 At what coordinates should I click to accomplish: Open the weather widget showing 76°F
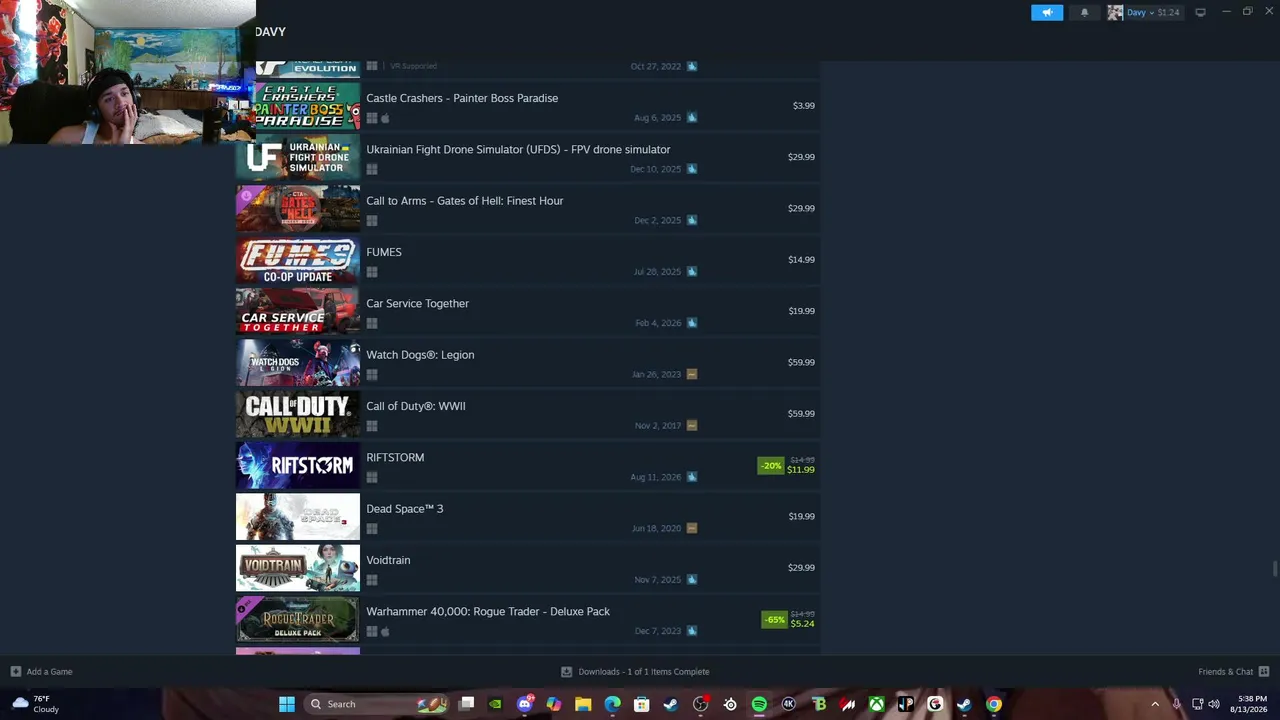point(35,704)
